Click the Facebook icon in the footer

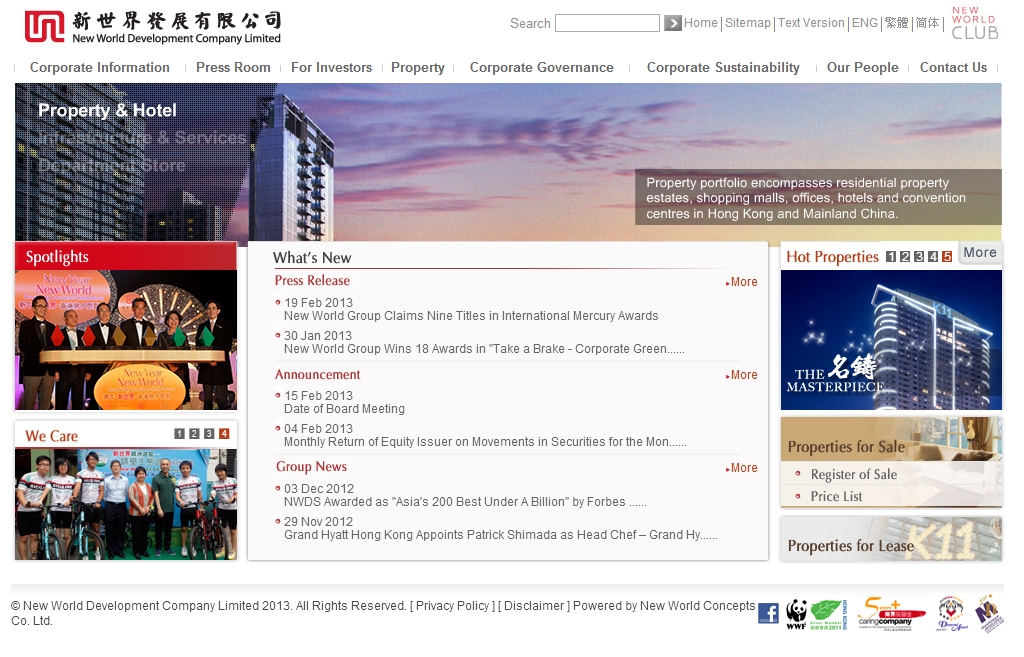pyautogui.click(x=768, y=613)
